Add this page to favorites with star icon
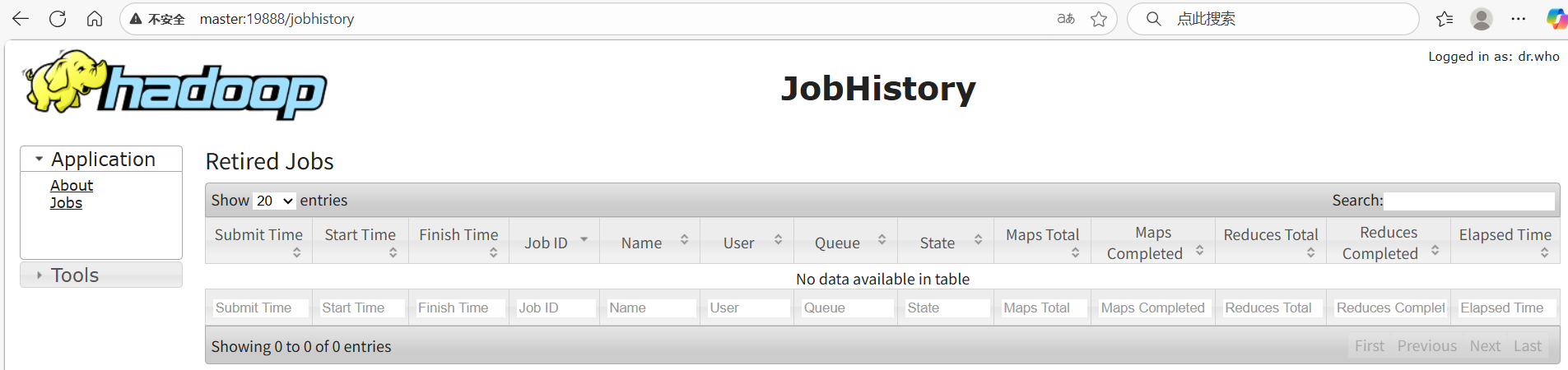Viewport: 1568px width, 370px height. [1099, 19]
